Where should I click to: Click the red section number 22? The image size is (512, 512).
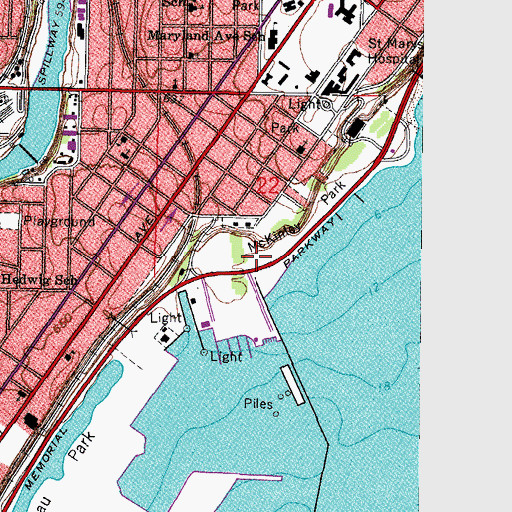coord(268,187)
